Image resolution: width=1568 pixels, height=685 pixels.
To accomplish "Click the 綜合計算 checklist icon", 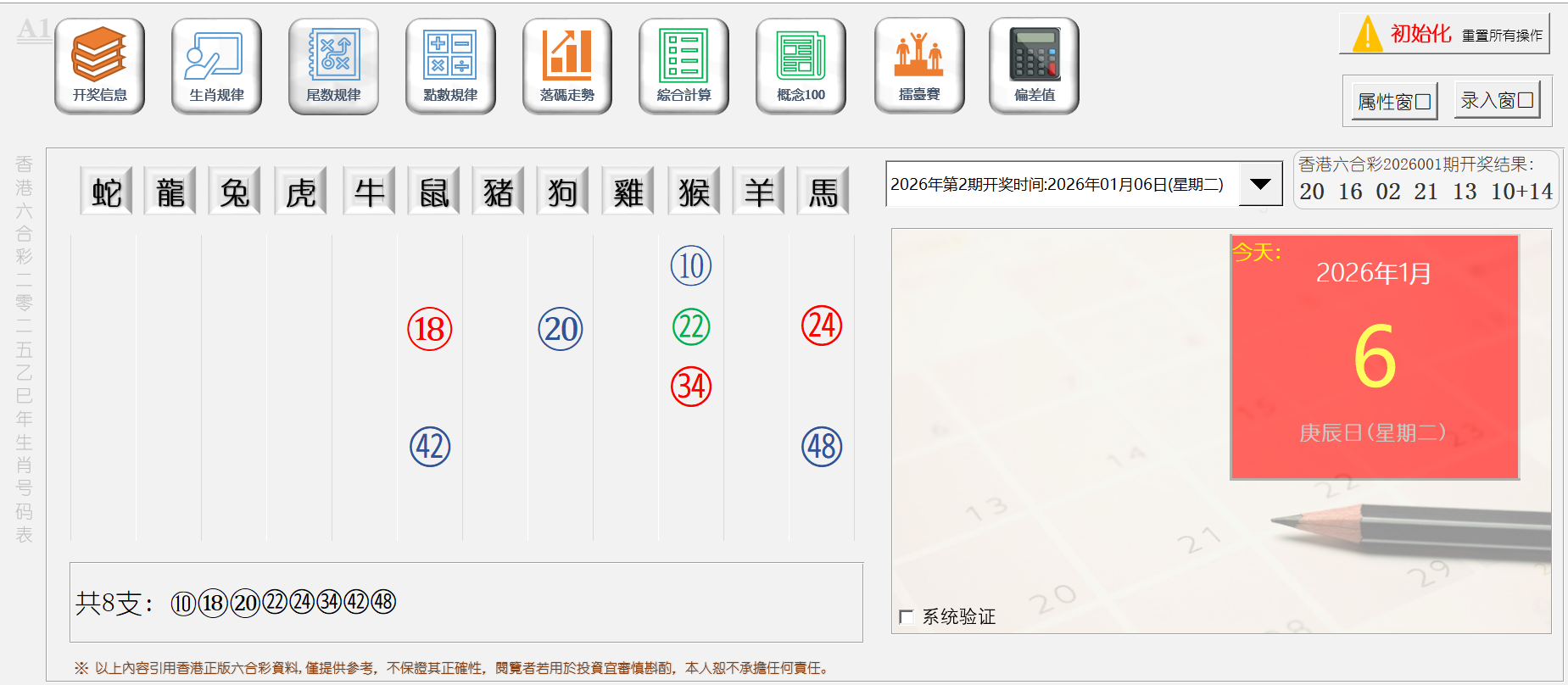I will [x=684, y=65].
